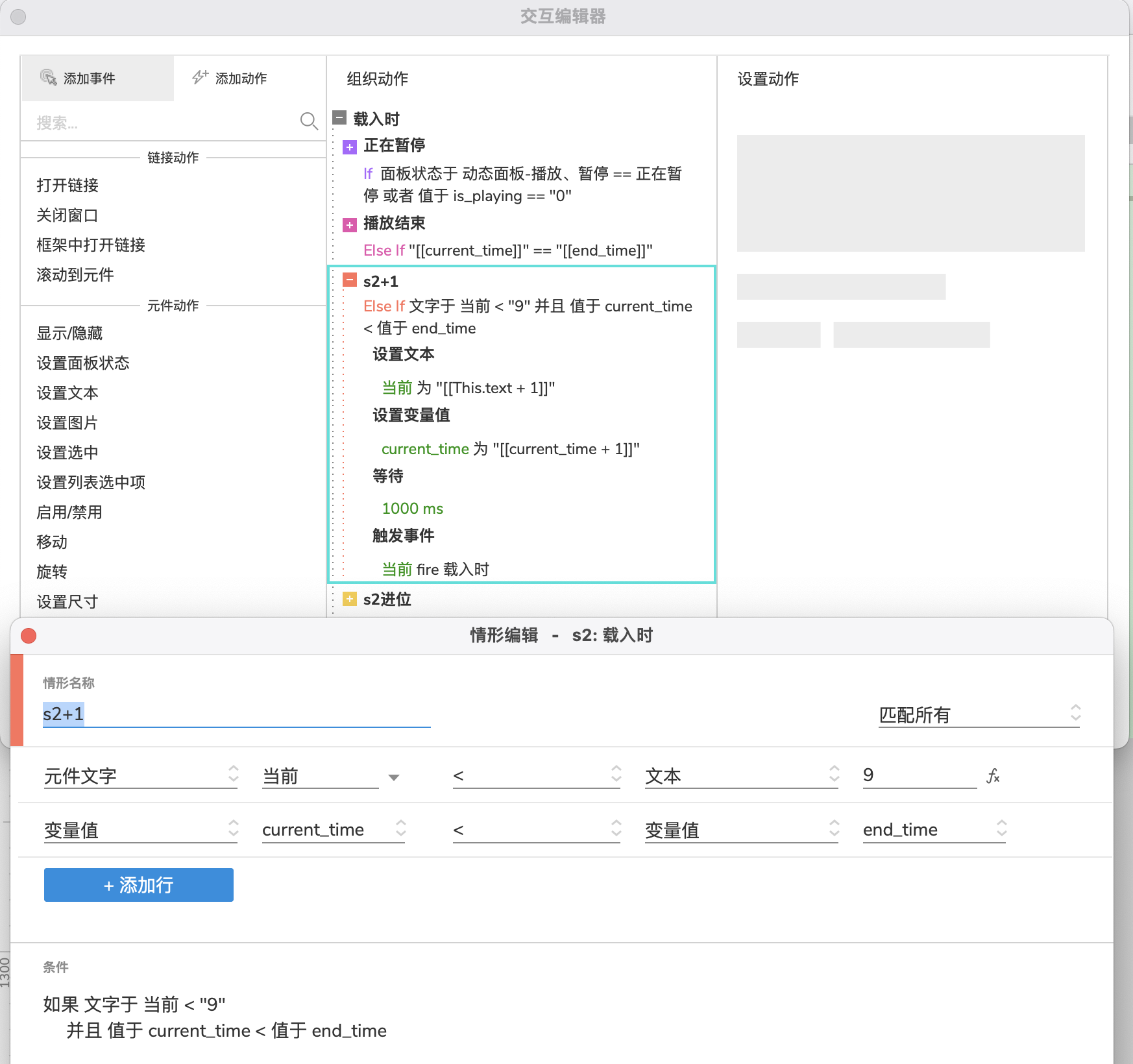Image resolution: width=1133 pixels, height=1064 pixels.
Task: Select the 正在暂停 case title
Action: point(395,145)
